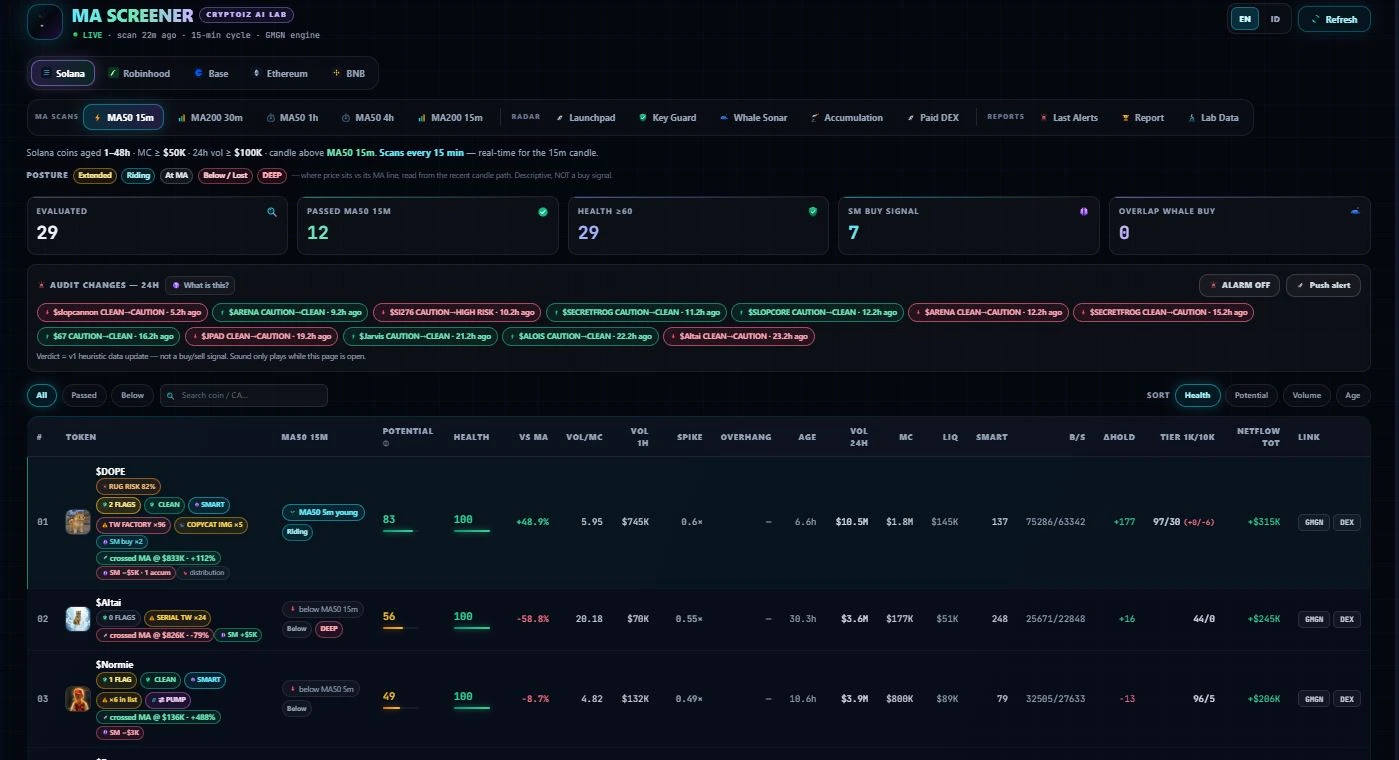Image resolution: width=1399 pixels, height=760 pixels.
Task: Open the MA50 4h scan tab
Action: [x=368, y=118]
